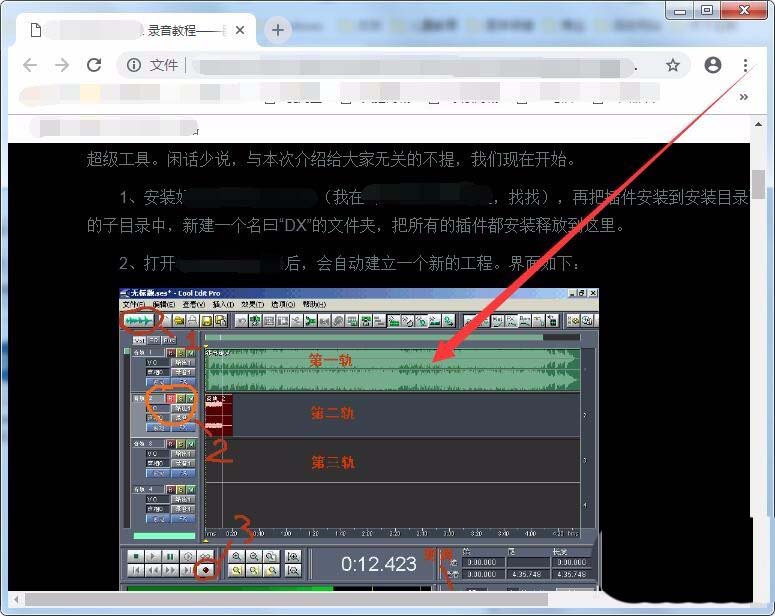
Task: Bookmark this page with the star icon
Action: [673, 65]
